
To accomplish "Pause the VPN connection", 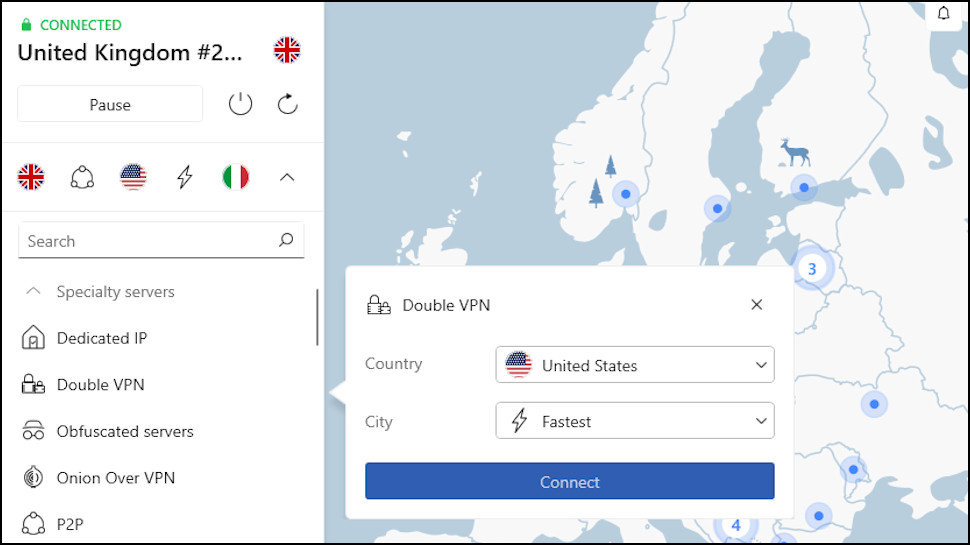I will tap(110, 104).
